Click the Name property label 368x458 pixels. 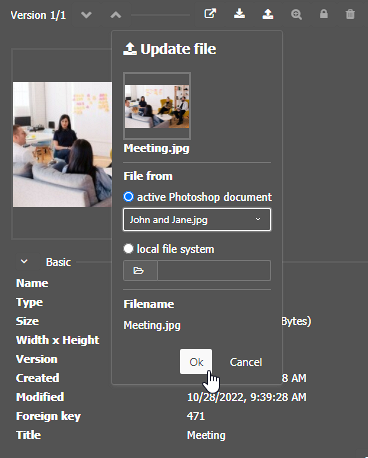tap(32, 283)
